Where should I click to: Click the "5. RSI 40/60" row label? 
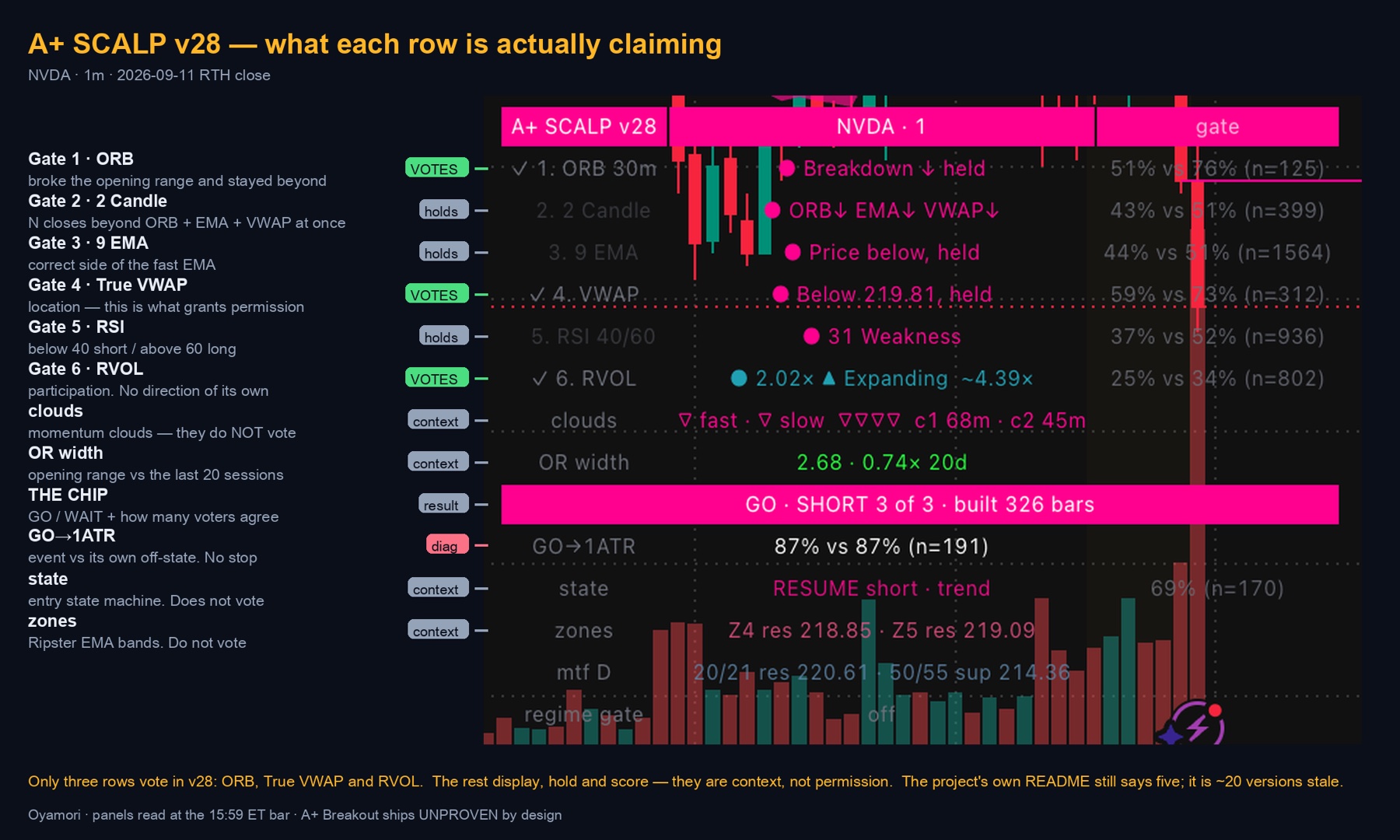click(x=593, y=336)
